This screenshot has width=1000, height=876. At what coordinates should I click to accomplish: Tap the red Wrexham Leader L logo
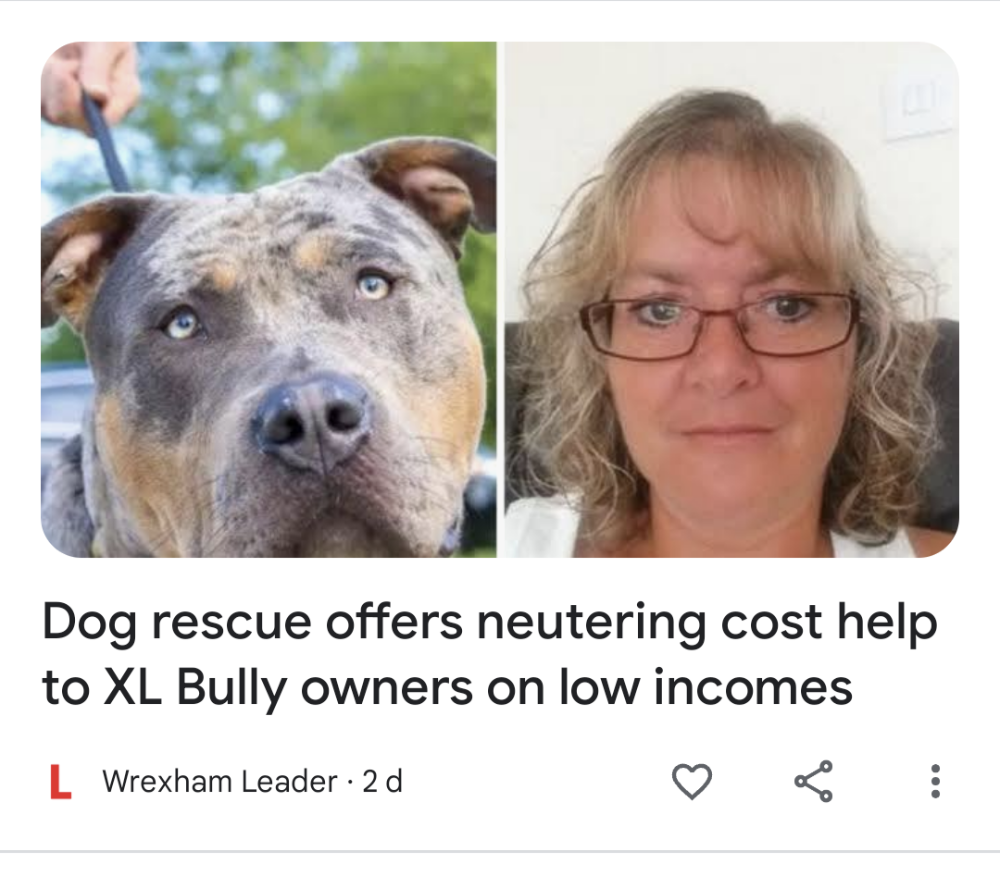[x=60, y=781]
